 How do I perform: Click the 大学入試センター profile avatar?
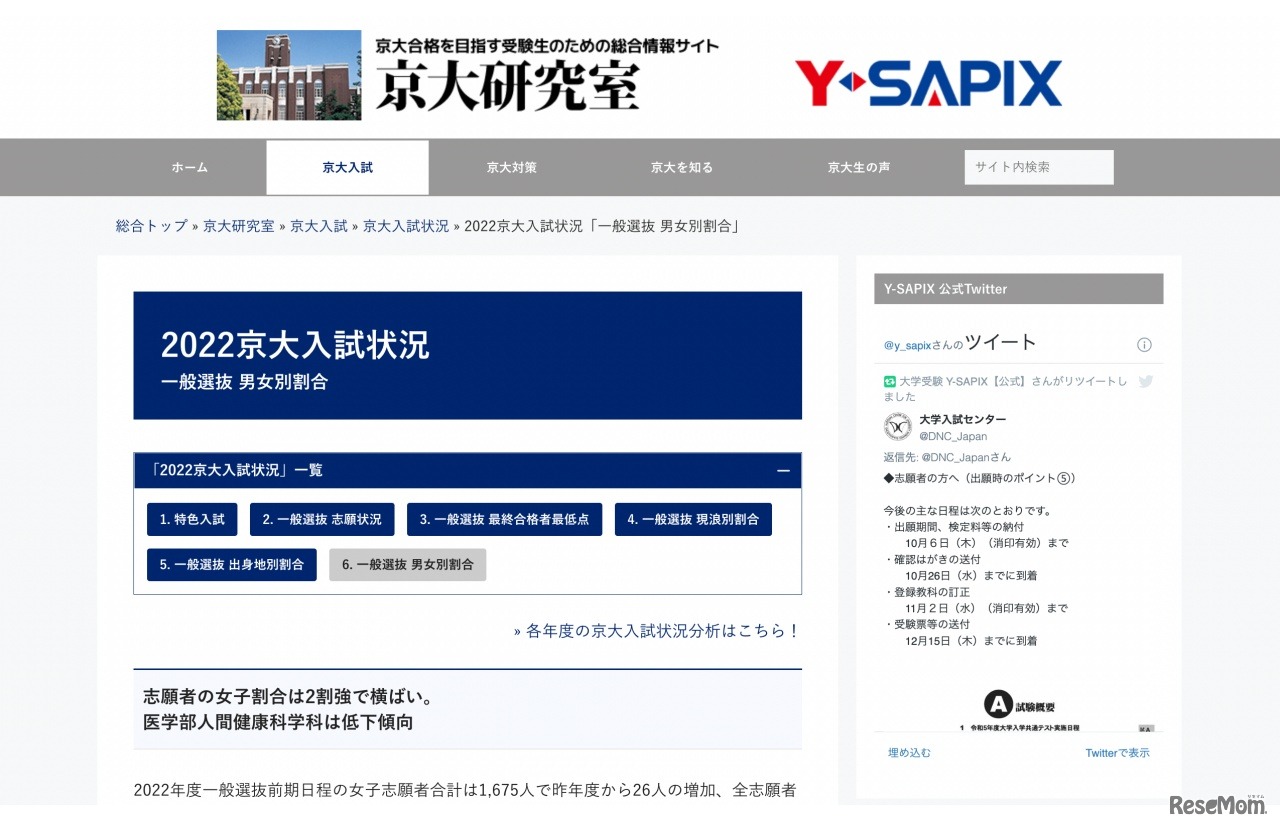[x=897, y=427]
